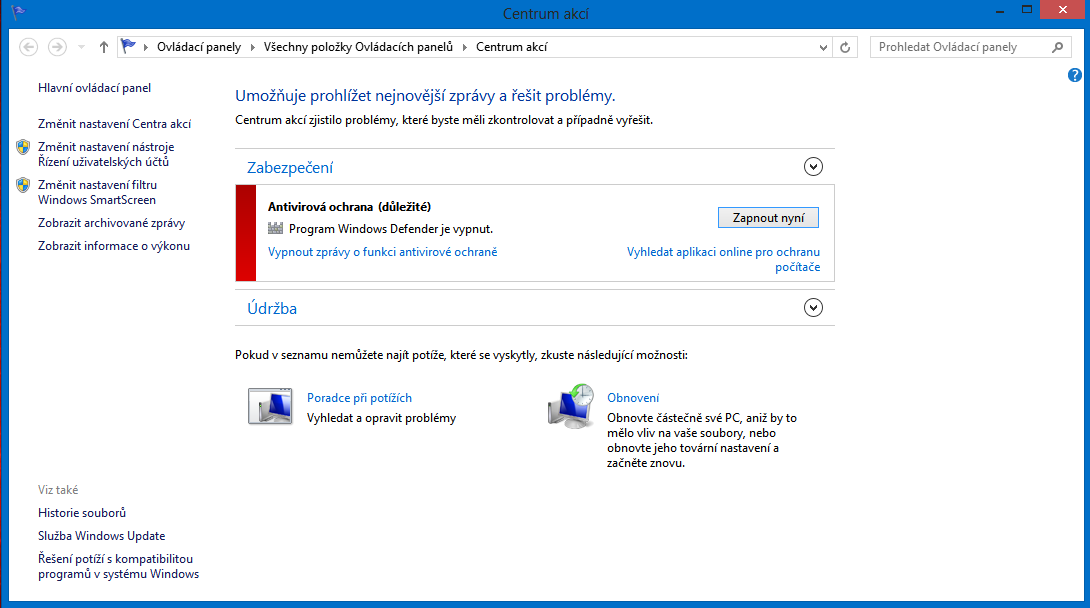Click the Zapnout nyní button

pos(768,217)
